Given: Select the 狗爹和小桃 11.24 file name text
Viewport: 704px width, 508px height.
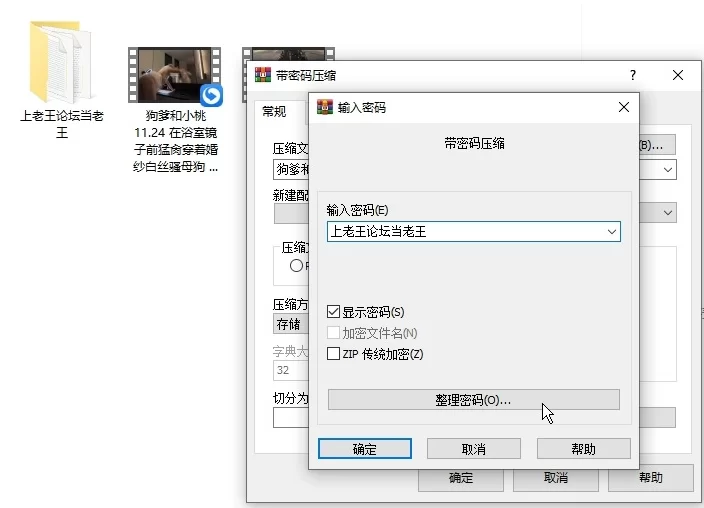Looking at the screenshot, I should pos(176,141).
